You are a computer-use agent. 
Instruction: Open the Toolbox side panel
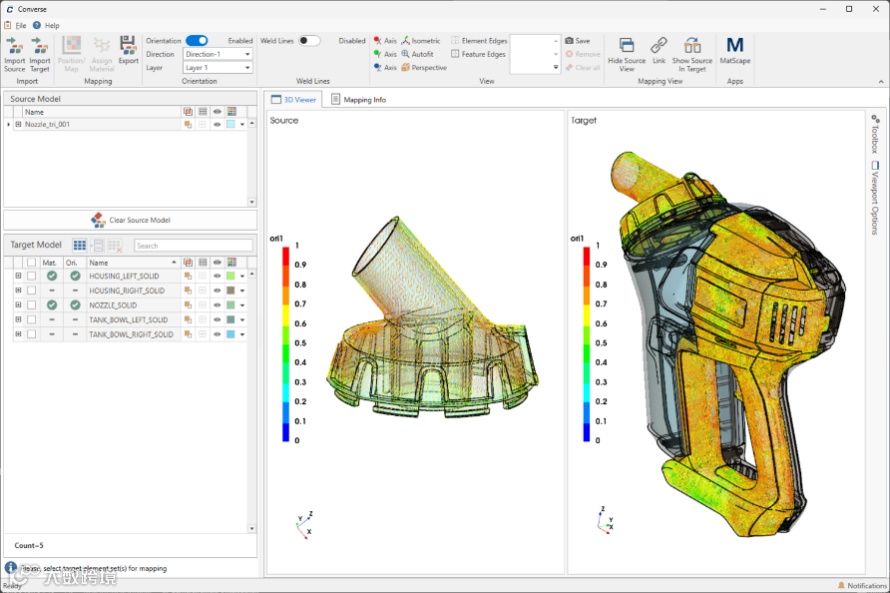(x=875, y=134)
